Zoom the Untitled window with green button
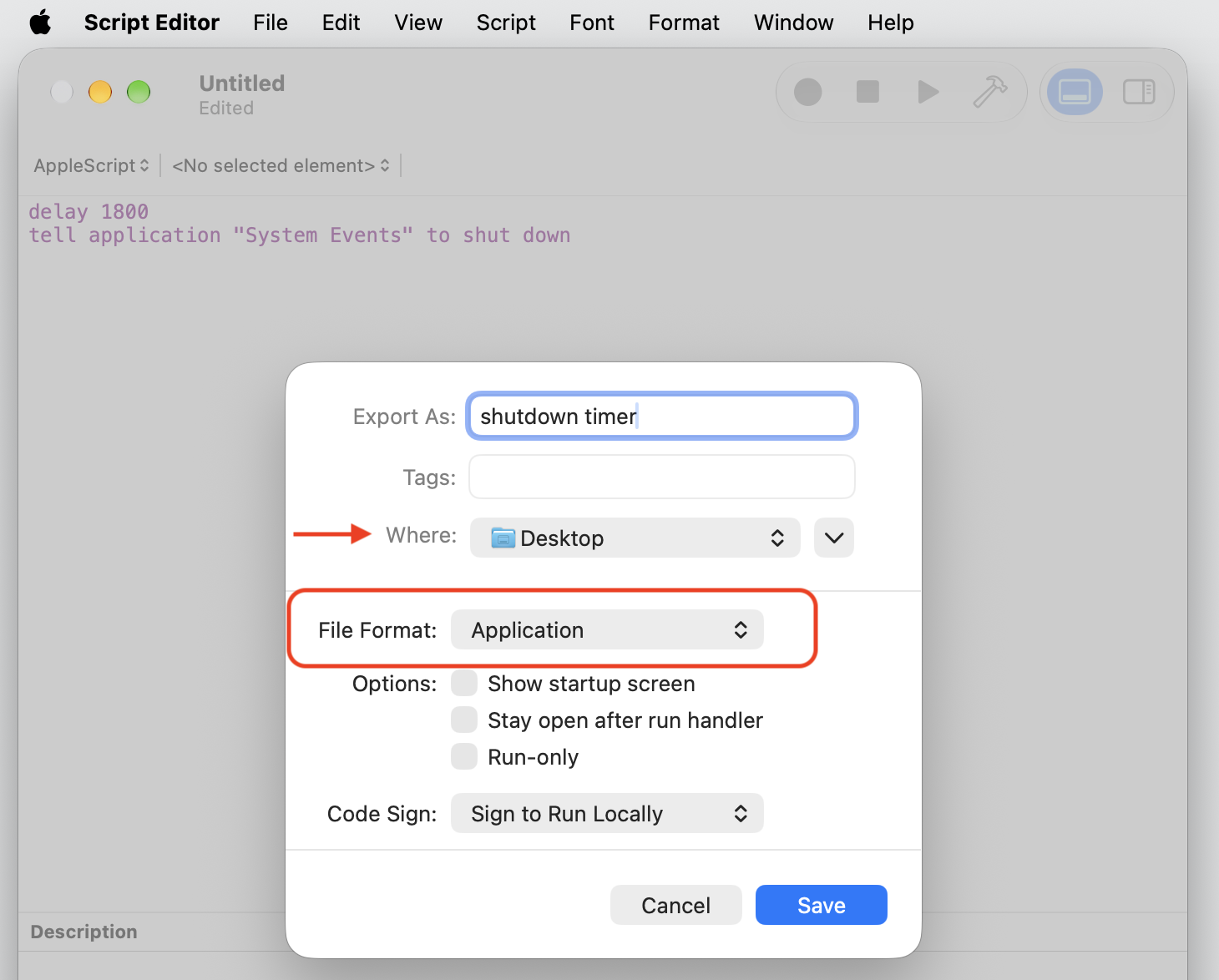Viewport: 1219px width, 980px height. pos(139,92)
